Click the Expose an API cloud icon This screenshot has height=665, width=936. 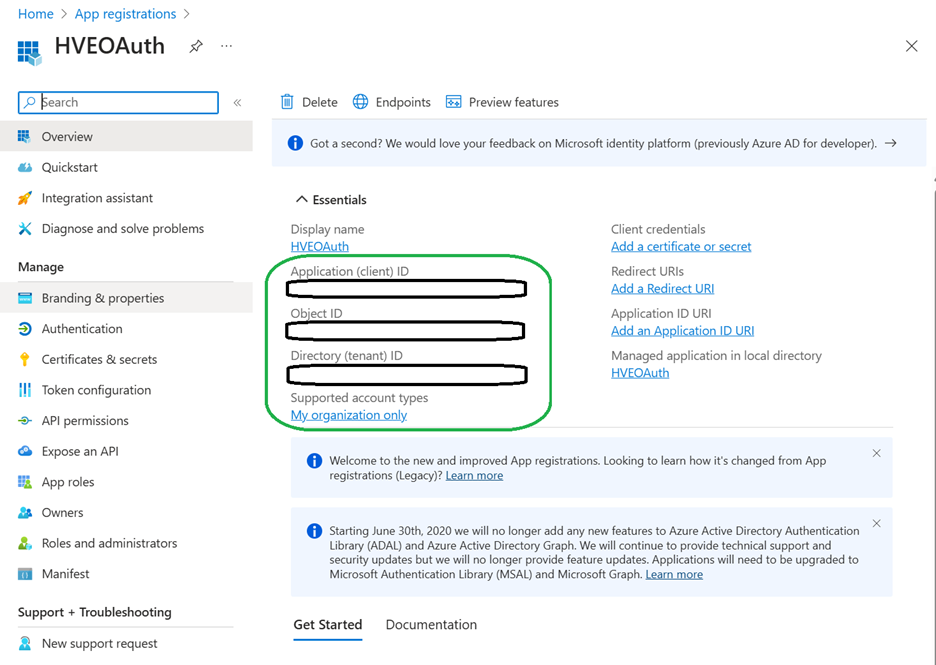(x=24, y=451)
